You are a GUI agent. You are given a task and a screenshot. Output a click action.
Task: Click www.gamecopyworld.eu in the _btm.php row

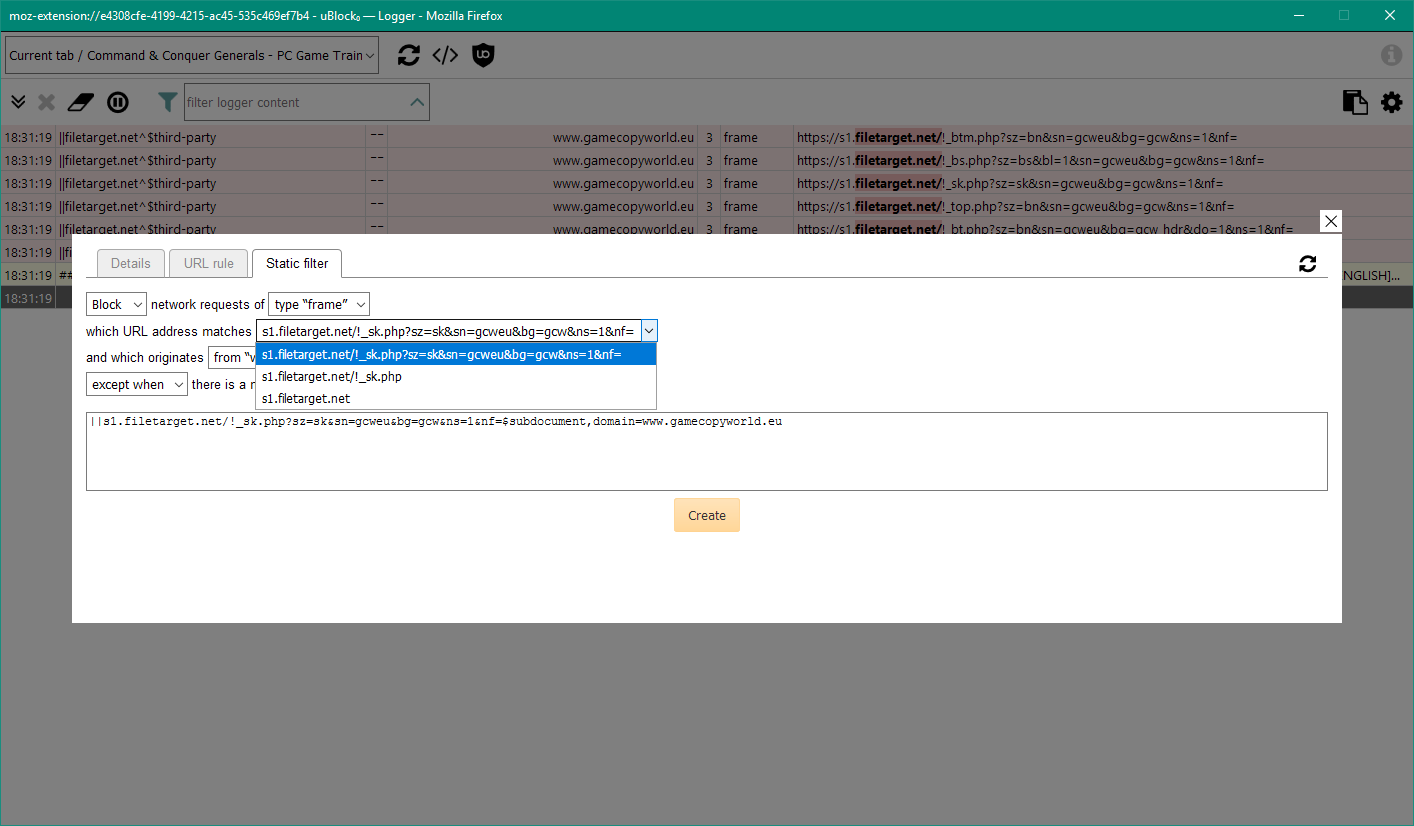coord(623,138)
